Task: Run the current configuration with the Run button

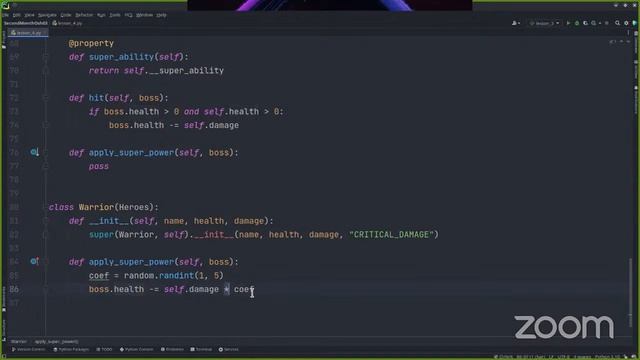Action: [568, 23]
